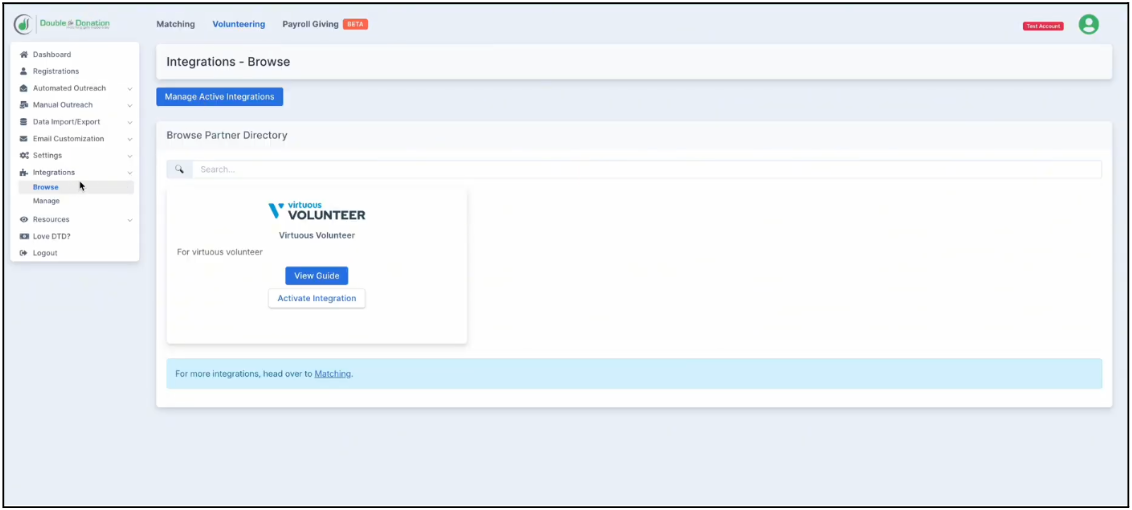Click the Logout icon in sidebar
The image size is (1132, 510).
click(x=24, y=253)
